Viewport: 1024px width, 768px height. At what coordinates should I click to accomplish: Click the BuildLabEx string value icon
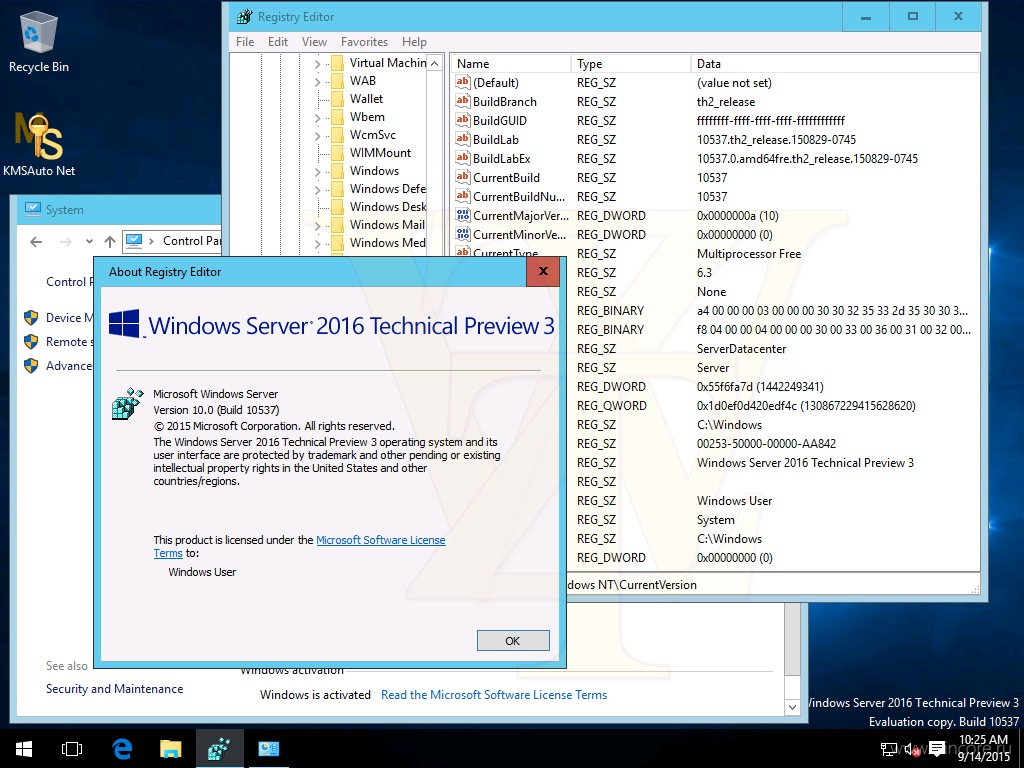pos(463,158)
